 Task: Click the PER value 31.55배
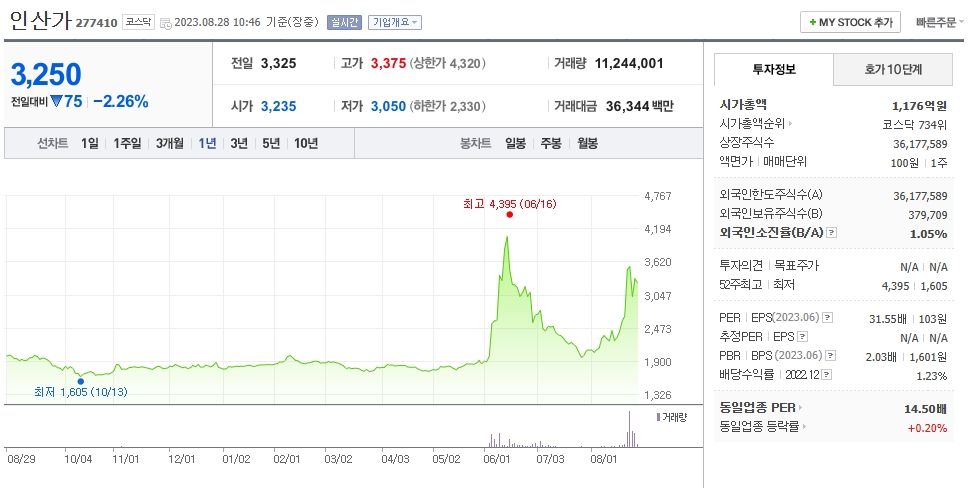[888, 319]
